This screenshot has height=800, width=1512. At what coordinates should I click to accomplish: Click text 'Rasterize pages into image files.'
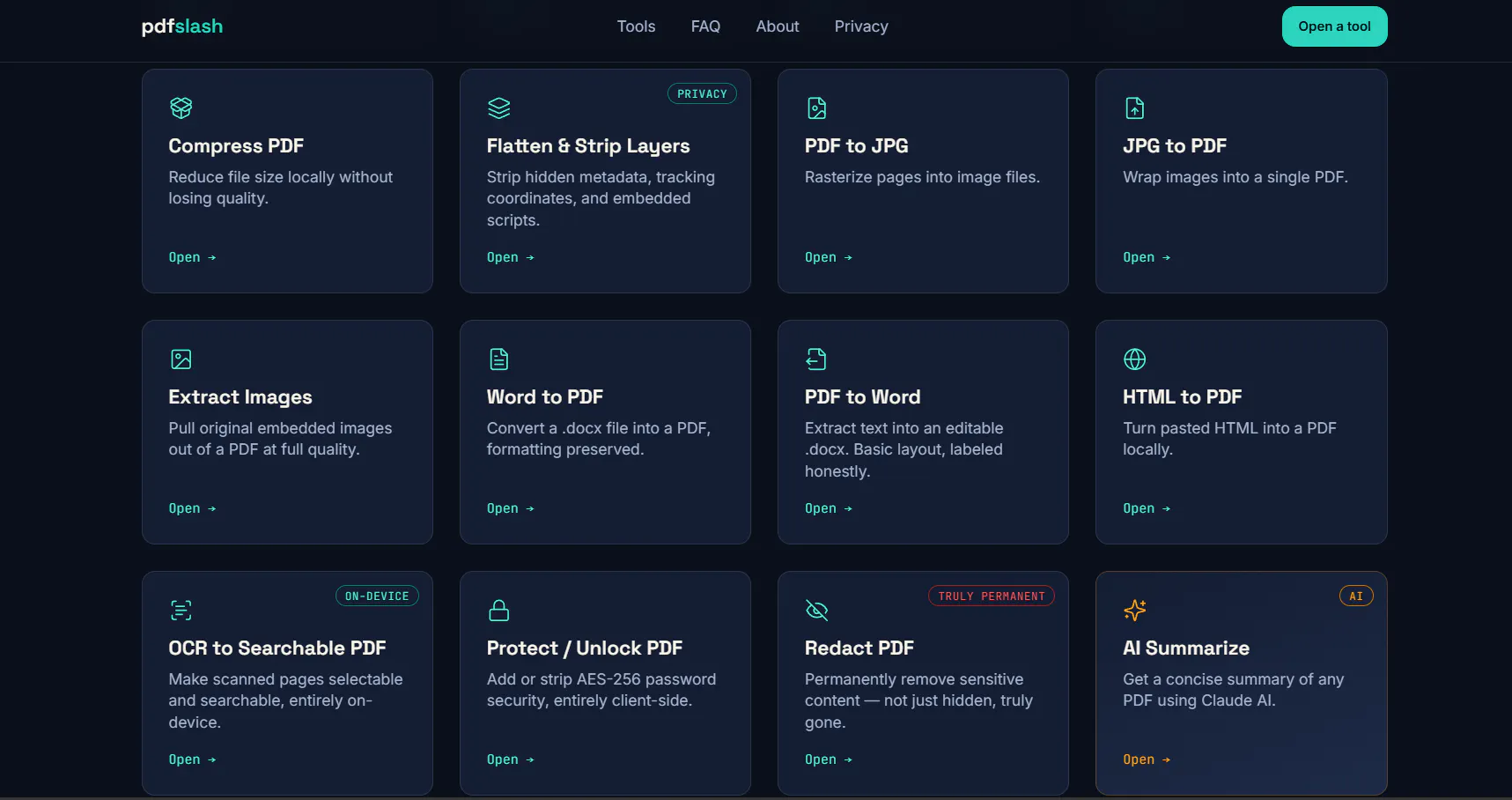922,177
